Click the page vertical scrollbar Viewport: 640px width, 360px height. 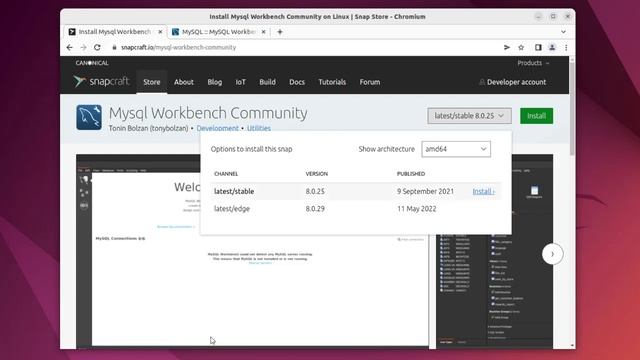[x=572, y=108]
